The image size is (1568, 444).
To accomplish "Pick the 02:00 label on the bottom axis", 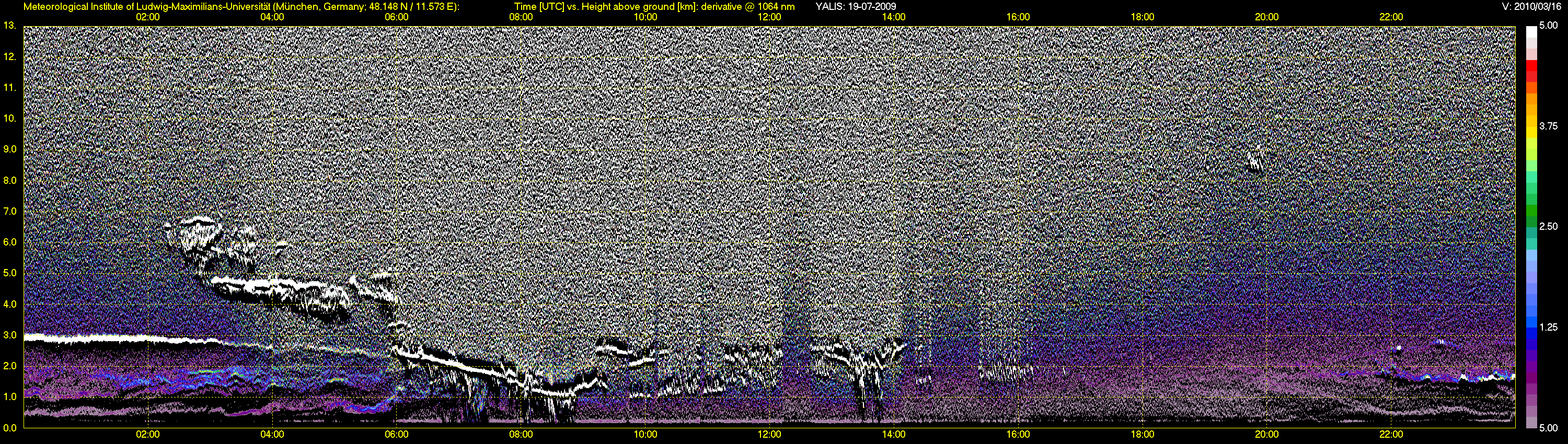I will click(148, 434).
